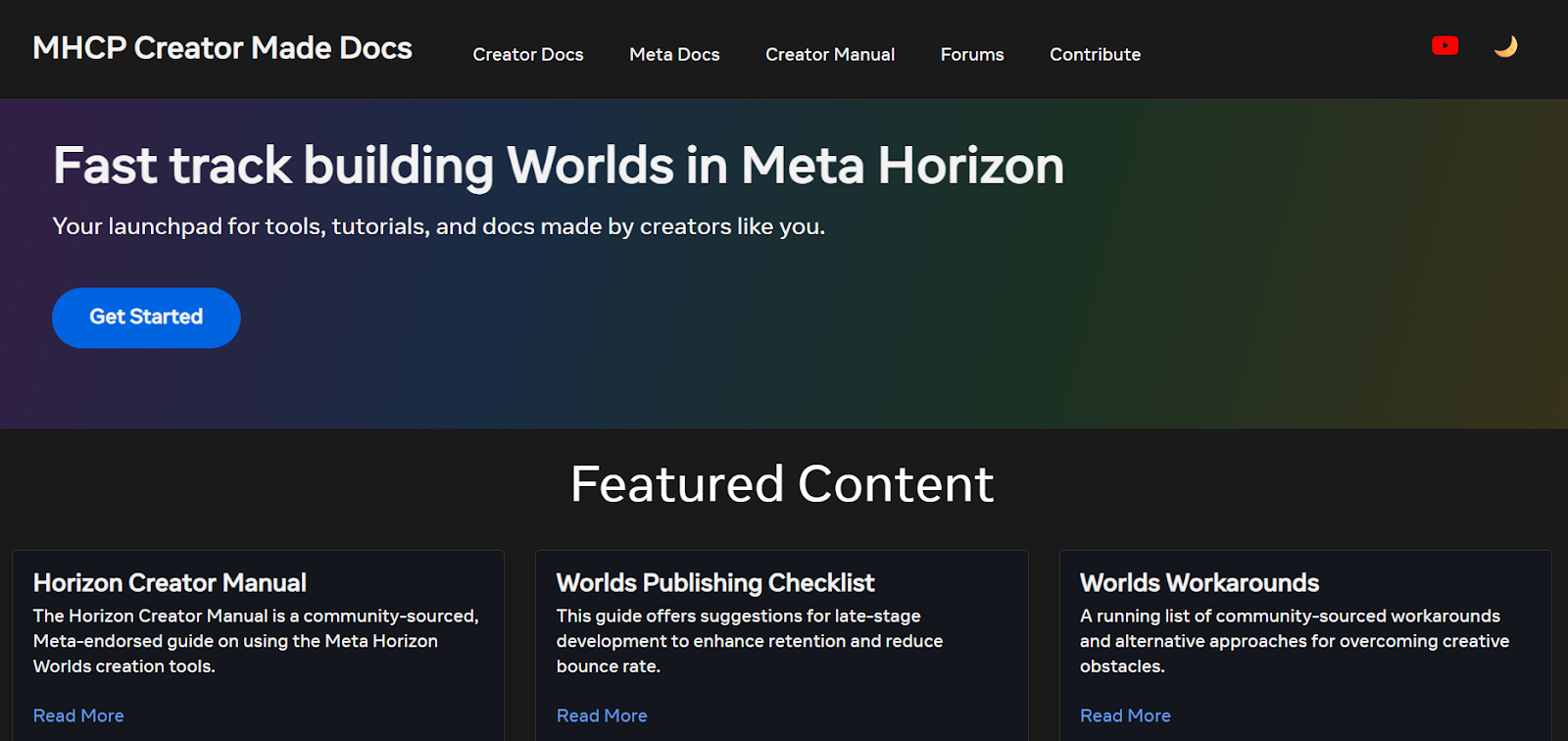Image resolution: width=1568 pixels, height=741 pixels.
Task: Open the Forums menu item
Action: click(x=972, y=55)
